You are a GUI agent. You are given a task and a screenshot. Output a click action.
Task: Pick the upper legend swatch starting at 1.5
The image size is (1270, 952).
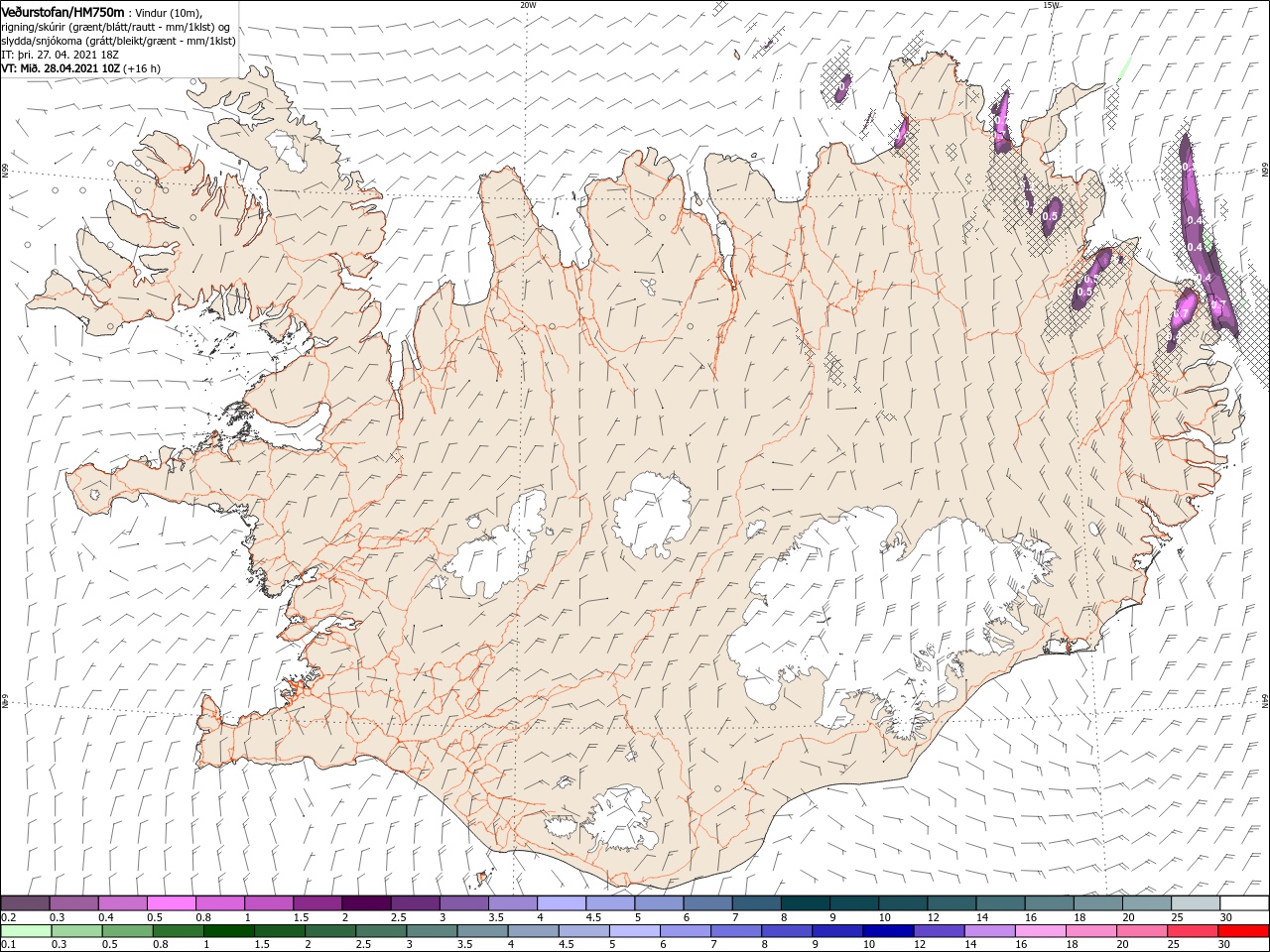(x=317, y=903)
